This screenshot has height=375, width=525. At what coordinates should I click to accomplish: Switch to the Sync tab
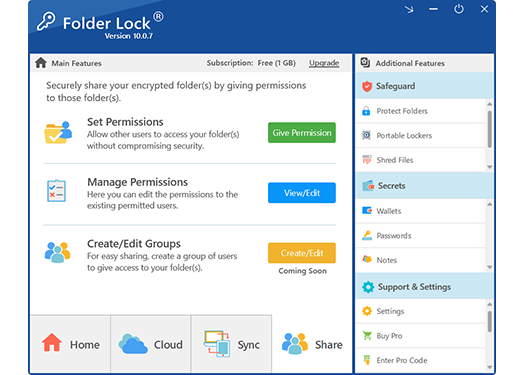coord(231,344)
